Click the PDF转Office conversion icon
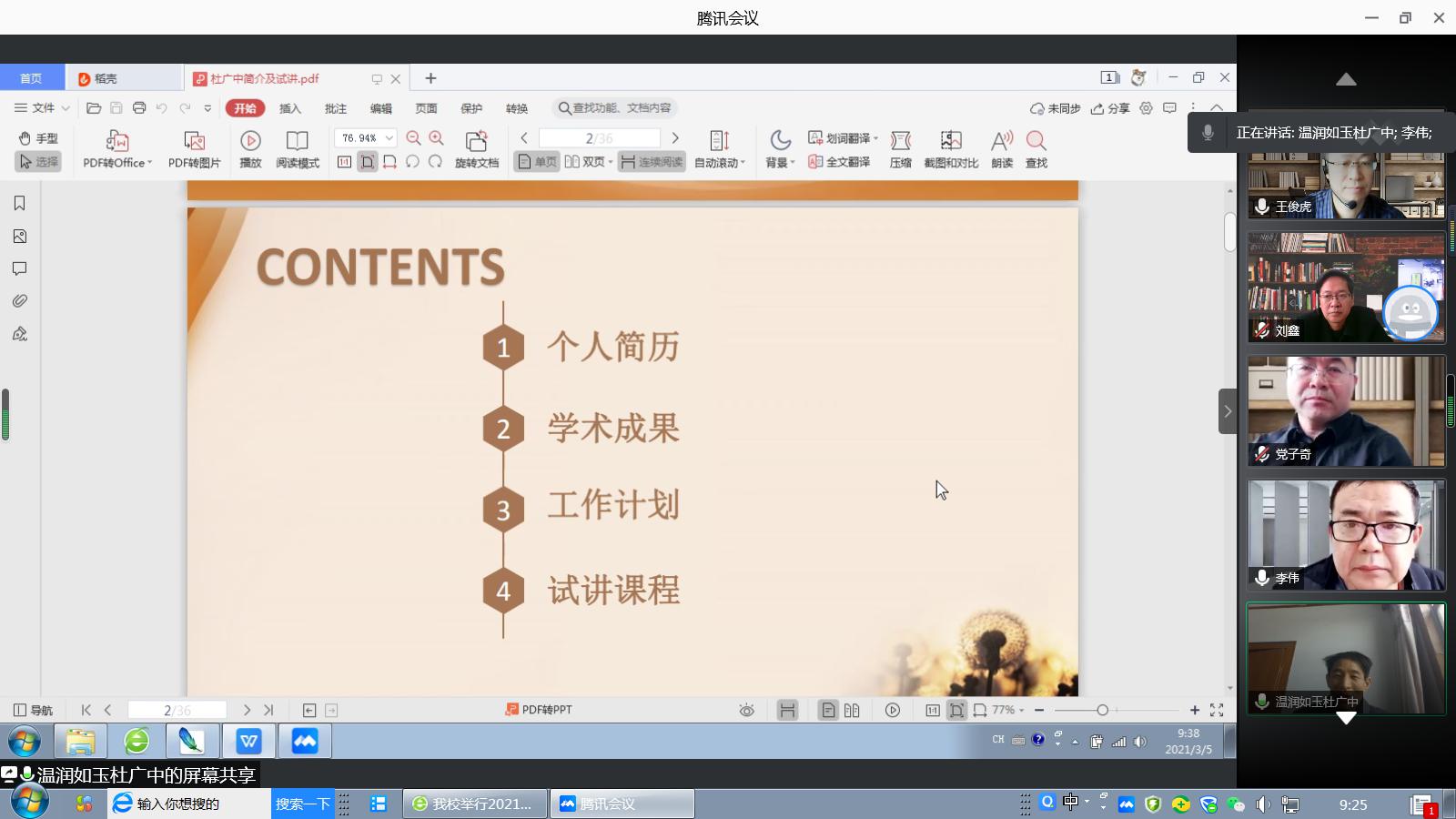This screenshot has height=819, width=1456. (116, 141)
